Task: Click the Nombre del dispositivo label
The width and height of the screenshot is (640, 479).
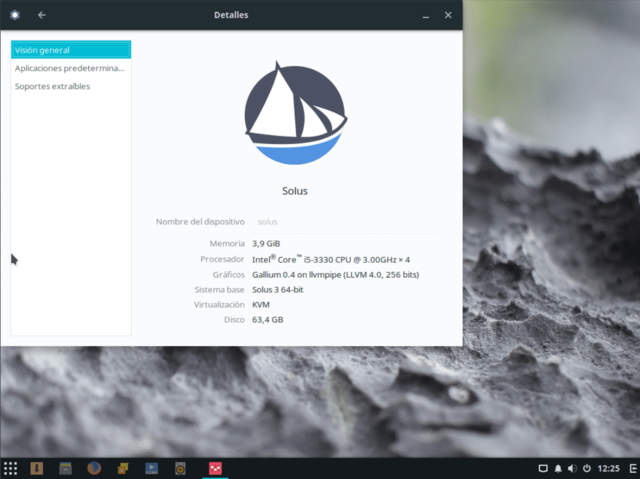Action: pos(200,222)
